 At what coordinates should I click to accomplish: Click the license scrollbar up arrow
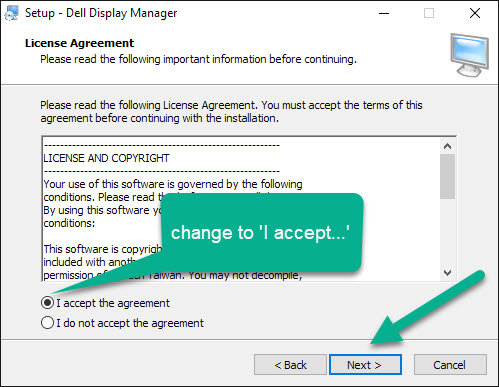448,146
